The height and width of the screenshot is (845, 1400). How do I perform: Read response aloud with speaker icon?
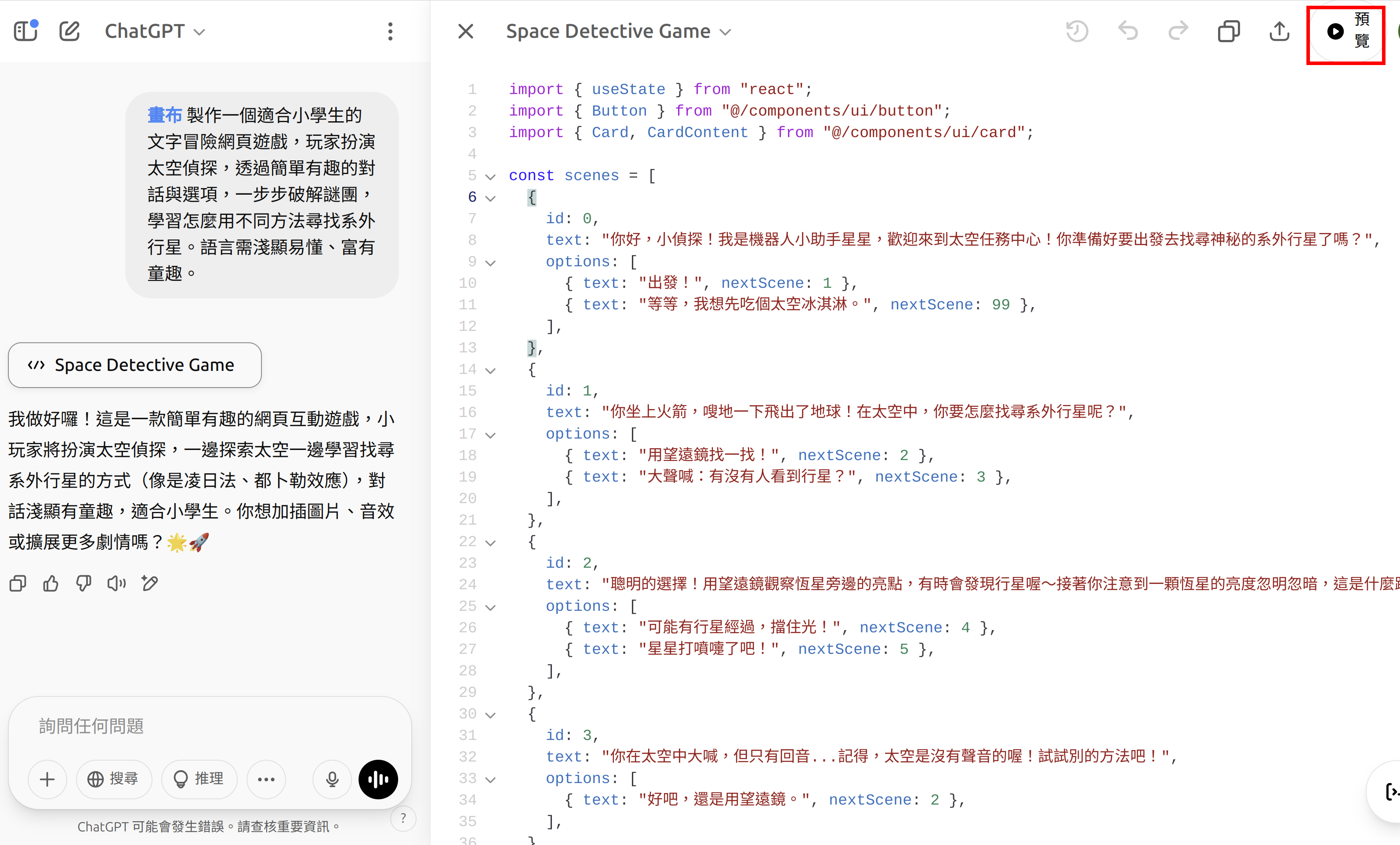[x=116, y=583]
